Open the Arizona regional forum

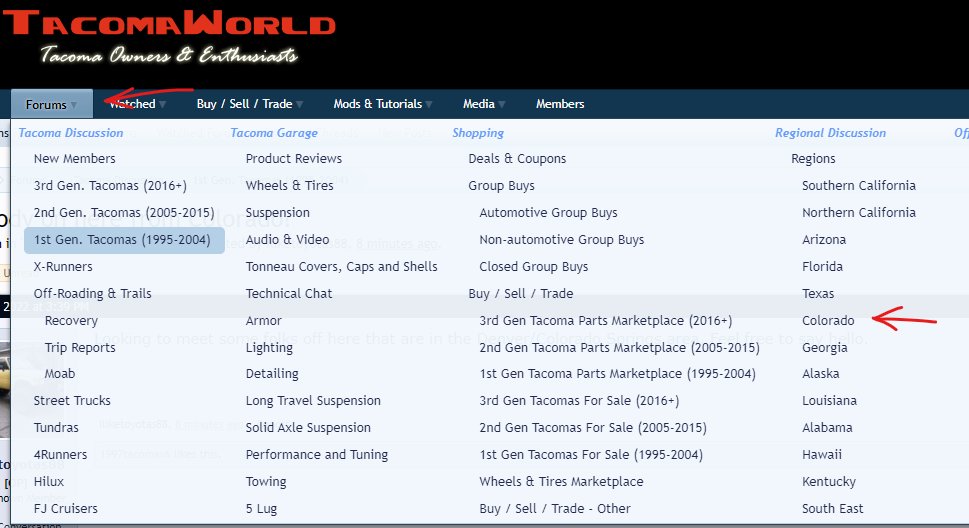pyautogui.click(x=824, y=240)
